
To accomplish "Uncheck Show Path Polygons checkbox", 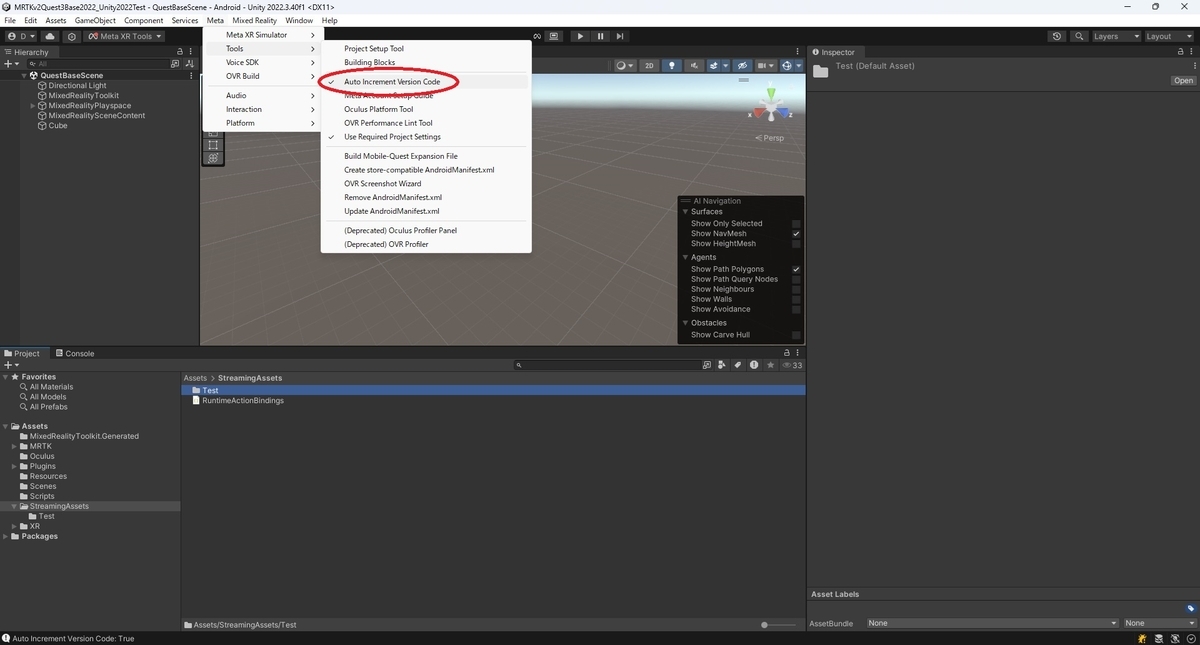I will pos(796,269).
